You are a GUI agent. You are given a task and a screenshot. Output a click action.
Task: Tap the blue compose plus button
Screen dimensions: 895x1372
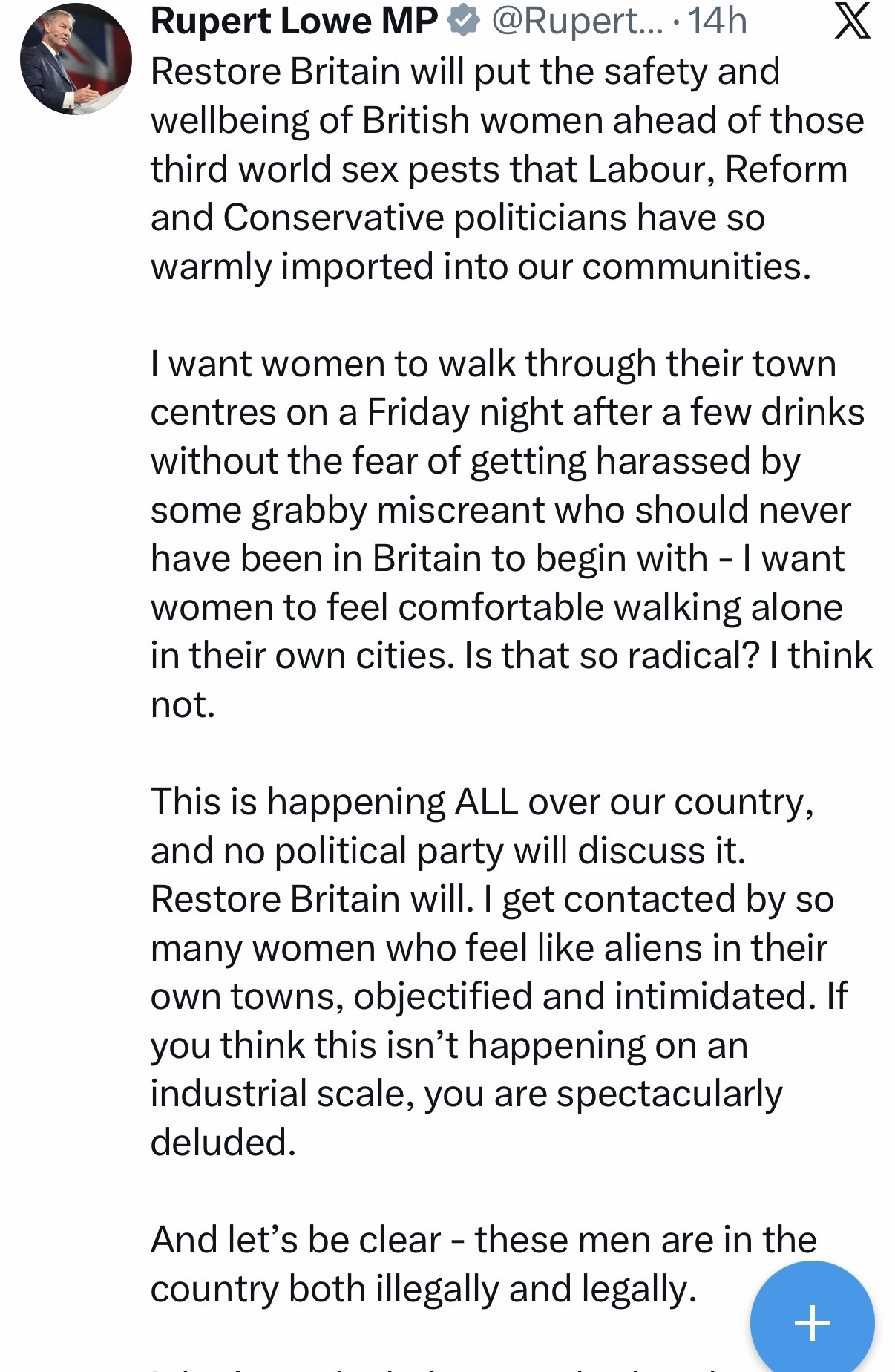click(812, 1322)
